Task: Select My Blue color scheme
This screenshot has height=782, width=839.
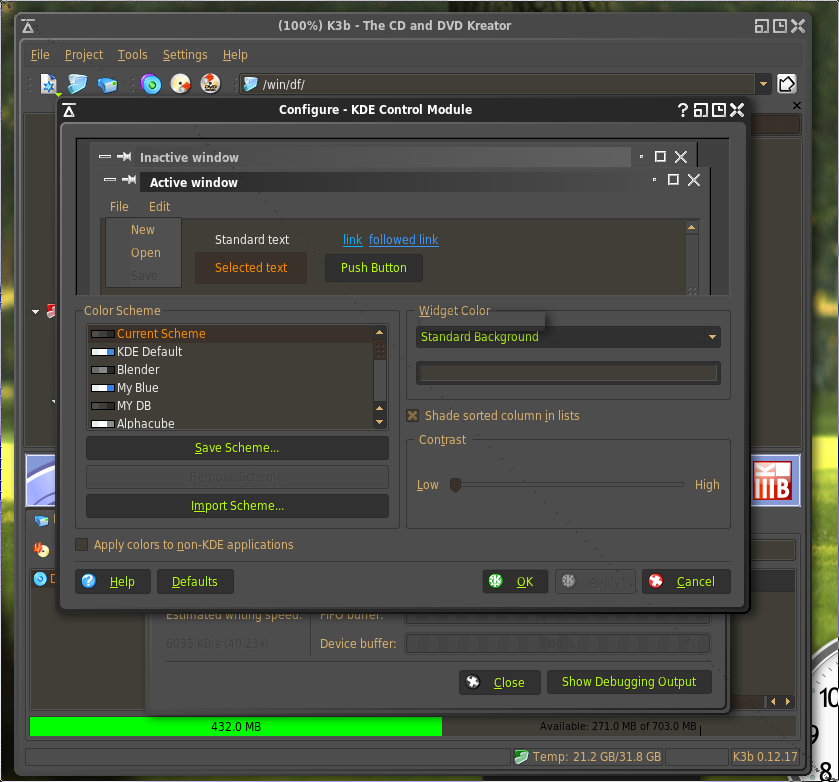Action: [x=231, y=388]
